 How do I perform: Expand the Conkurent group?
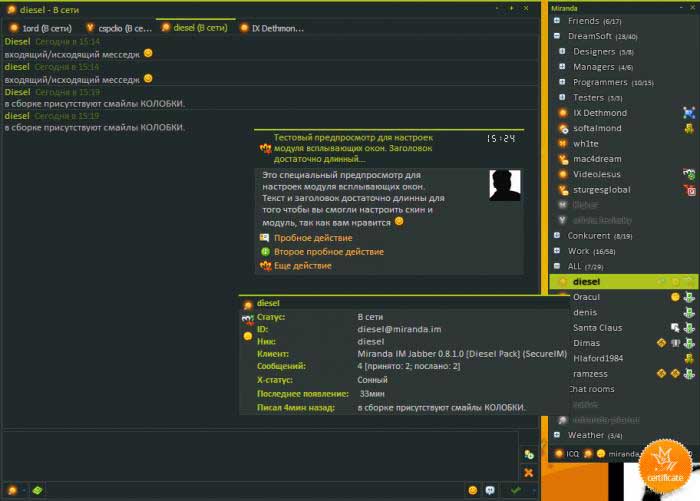click(557, 235)
